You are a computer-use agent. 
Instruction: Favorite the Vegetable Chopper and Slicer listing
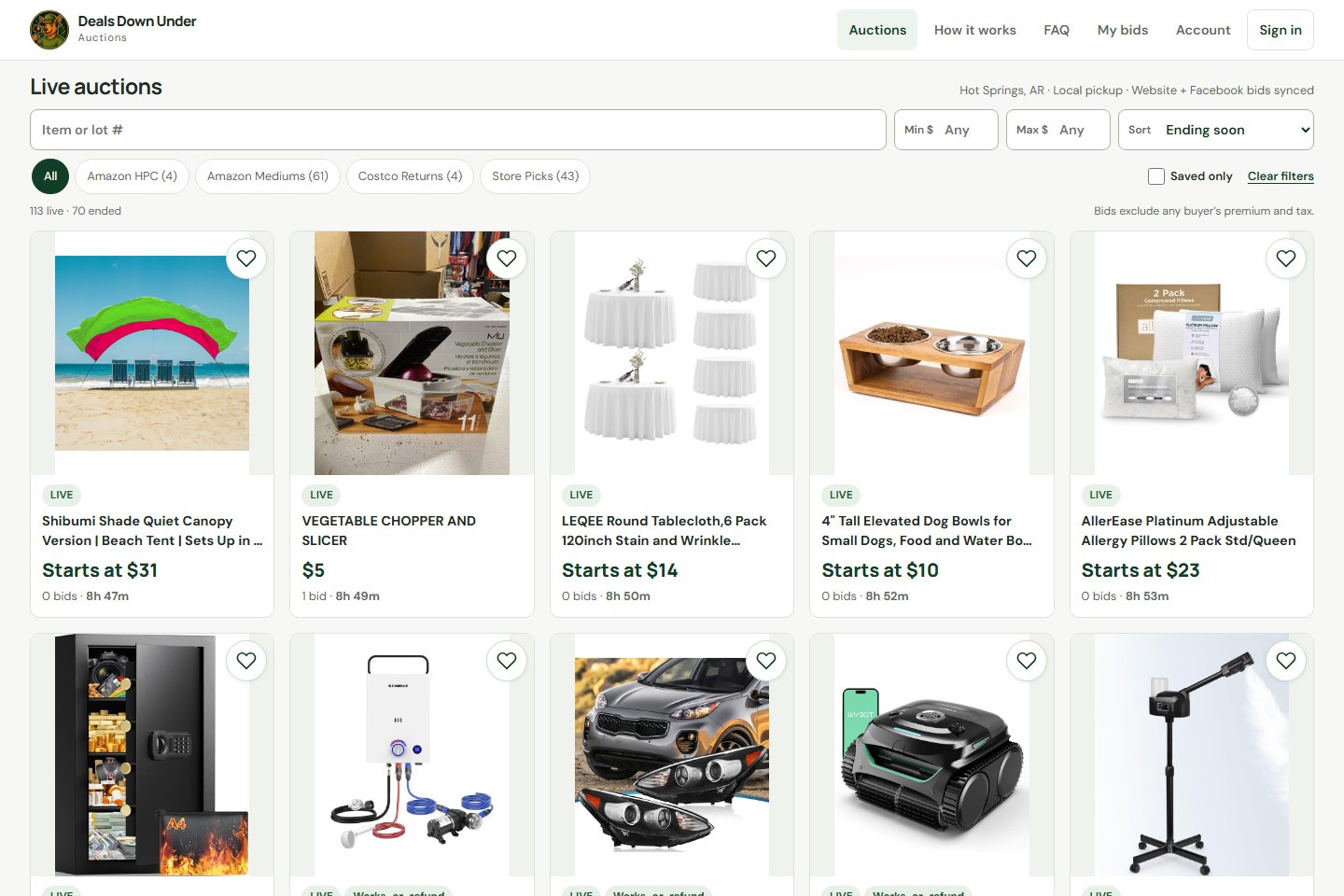tap(507, 259)
